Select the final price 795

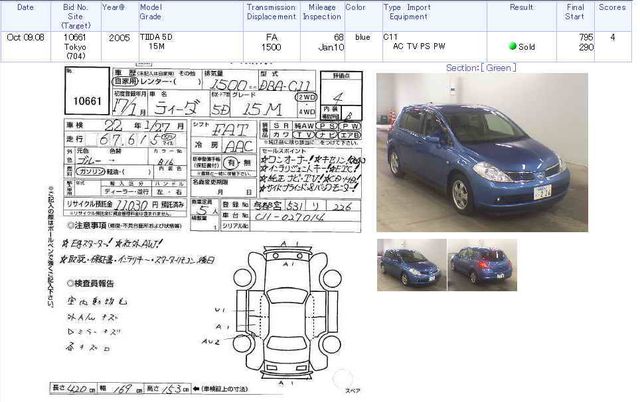tap(586, 37)
